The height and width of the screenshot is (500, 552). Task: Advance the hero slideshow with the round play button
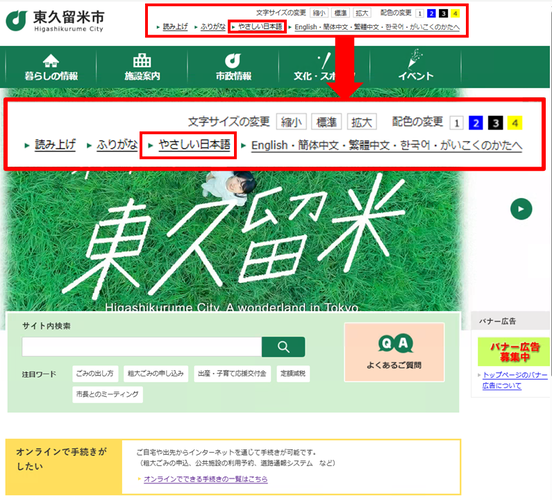(x=521, y=209)
